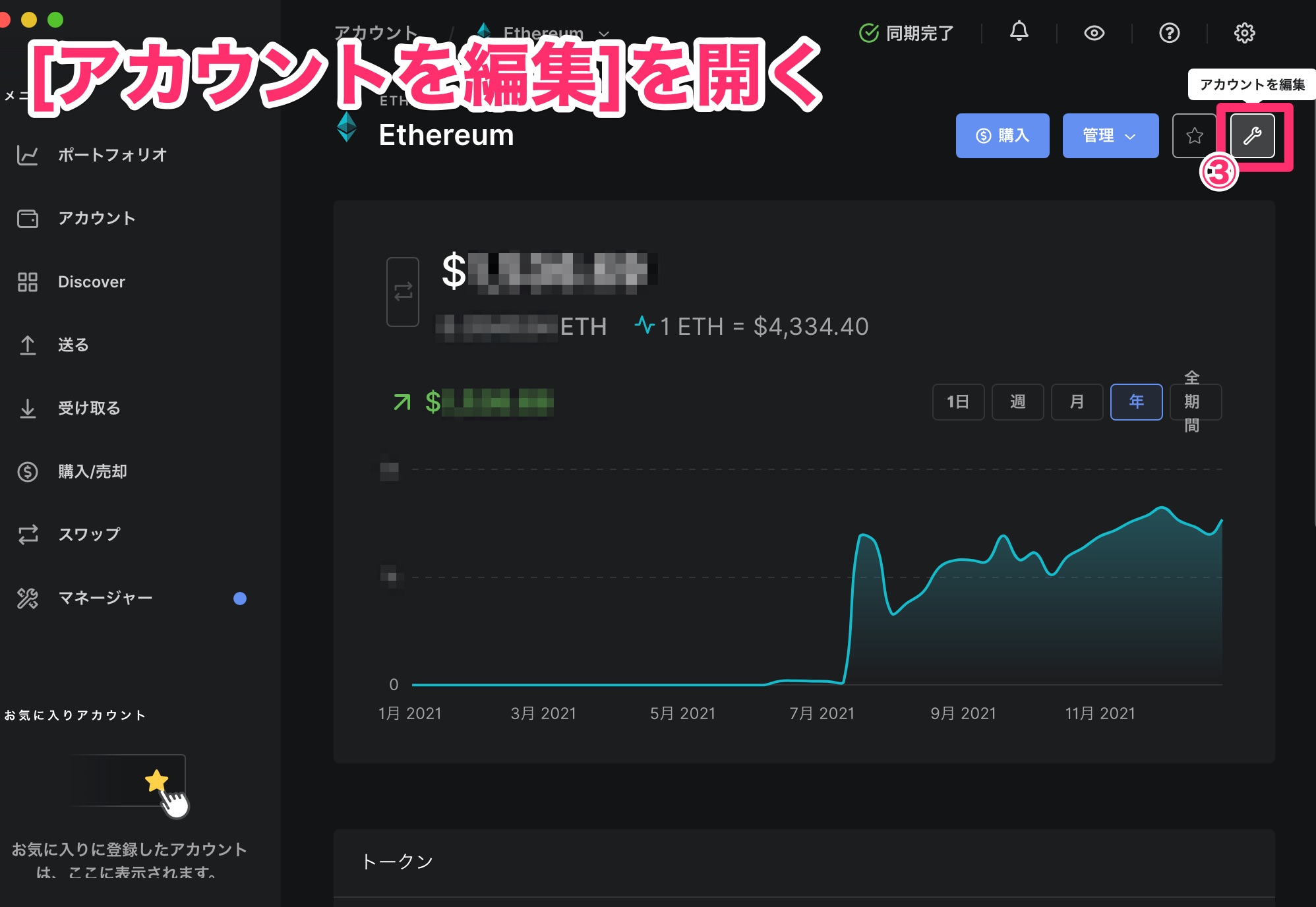Click the お気に入りアカウント heading
Screen dimensions: 1316x907
(75, 716)
